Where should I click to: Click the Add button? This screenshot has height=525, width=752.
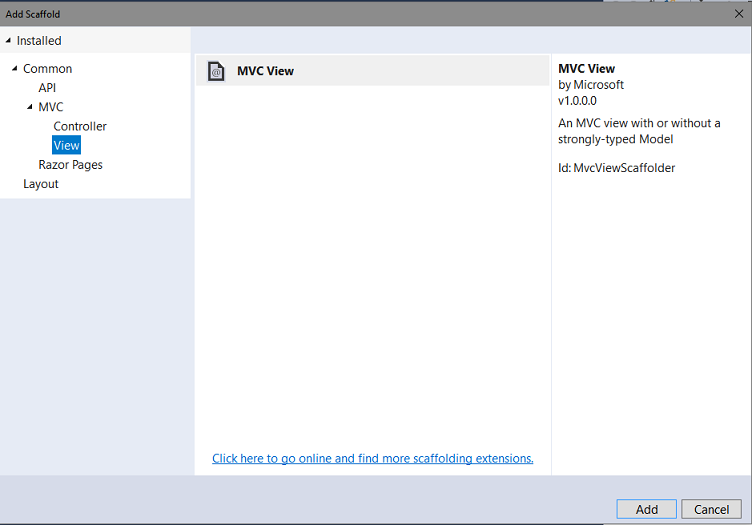[646, 509]
